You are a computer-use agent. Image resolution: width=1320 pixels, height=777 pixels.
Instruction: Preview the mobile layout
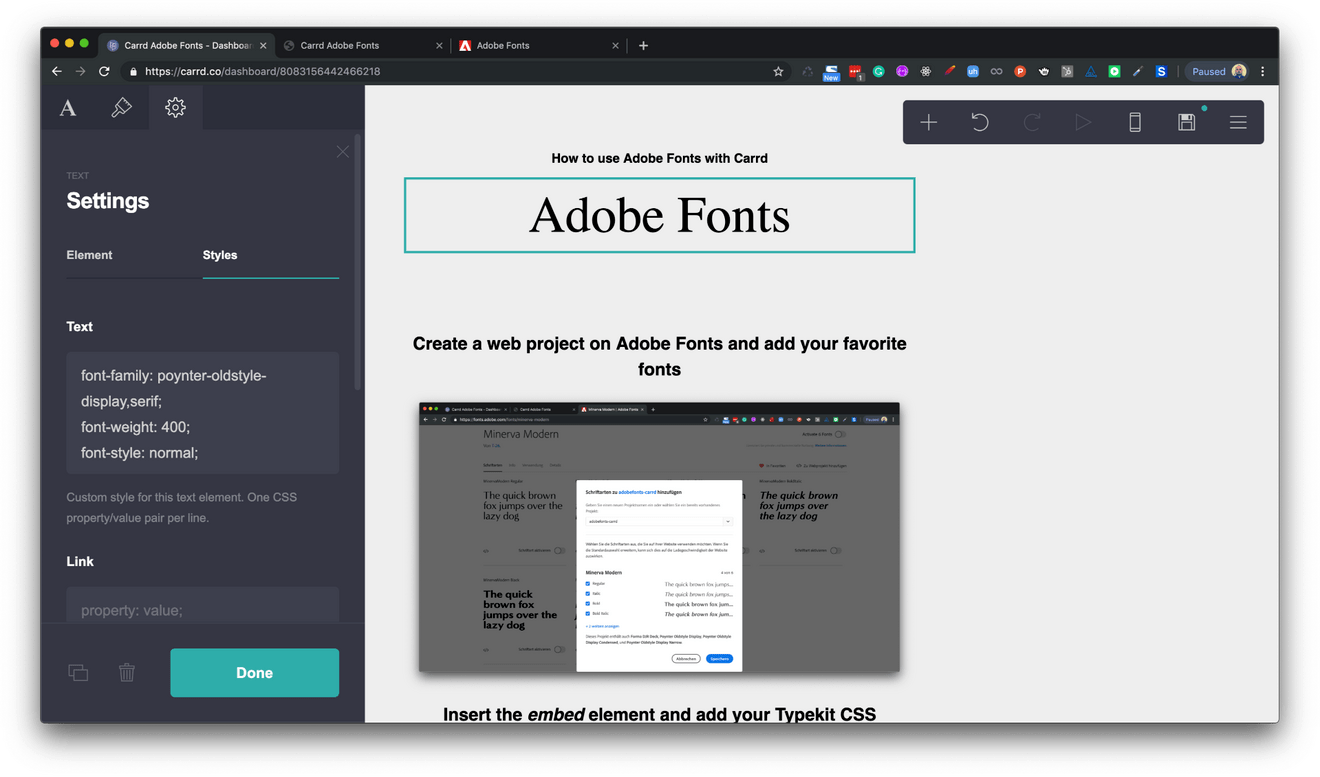click(1135, 121)
